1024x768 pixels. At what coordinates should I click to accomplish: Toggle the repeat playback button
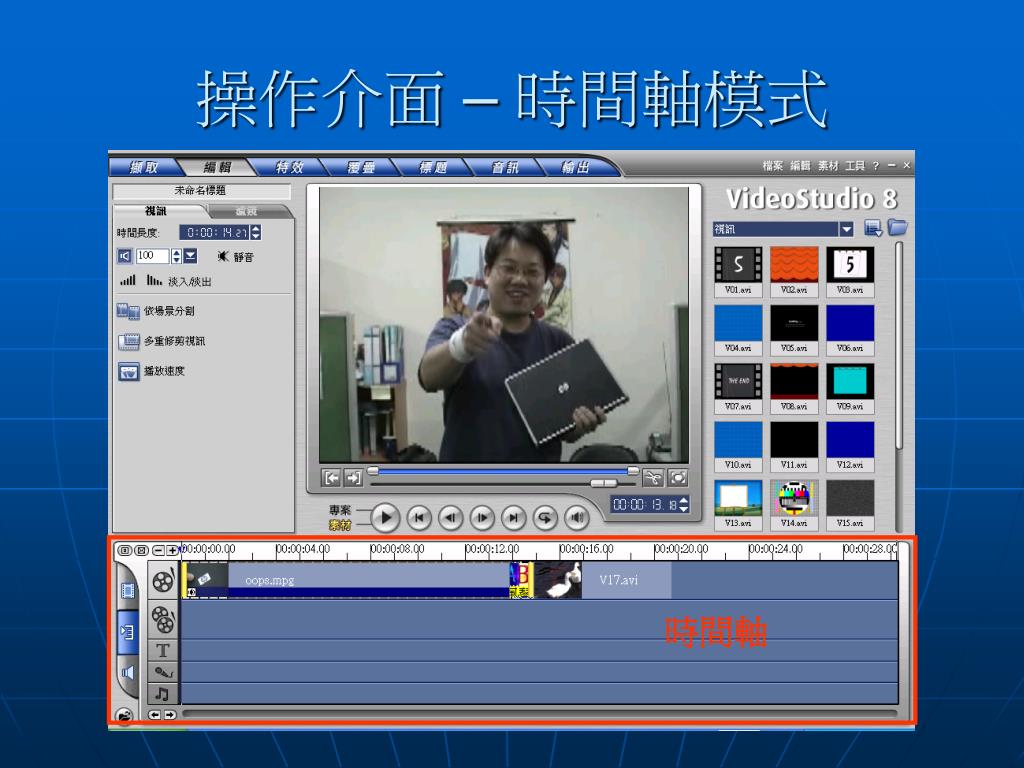coord(545,518)
